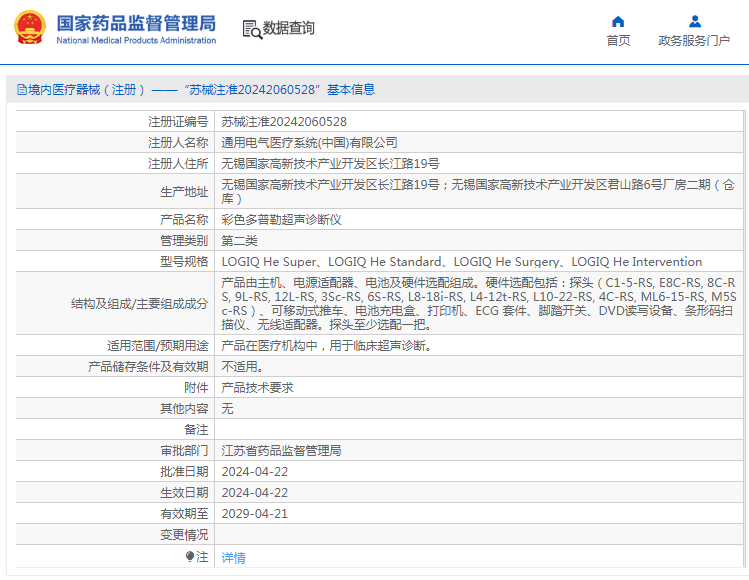This screenshot has width=749, height=580.
Task: Click the 结构及组成/主要组成成分 label
Action: 139,304
